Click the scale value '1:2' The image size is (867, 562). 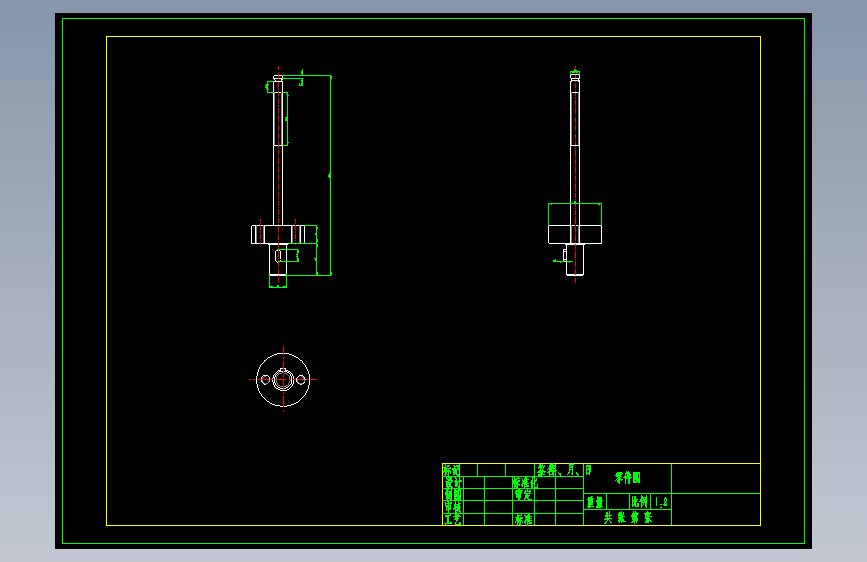point(661,502)
